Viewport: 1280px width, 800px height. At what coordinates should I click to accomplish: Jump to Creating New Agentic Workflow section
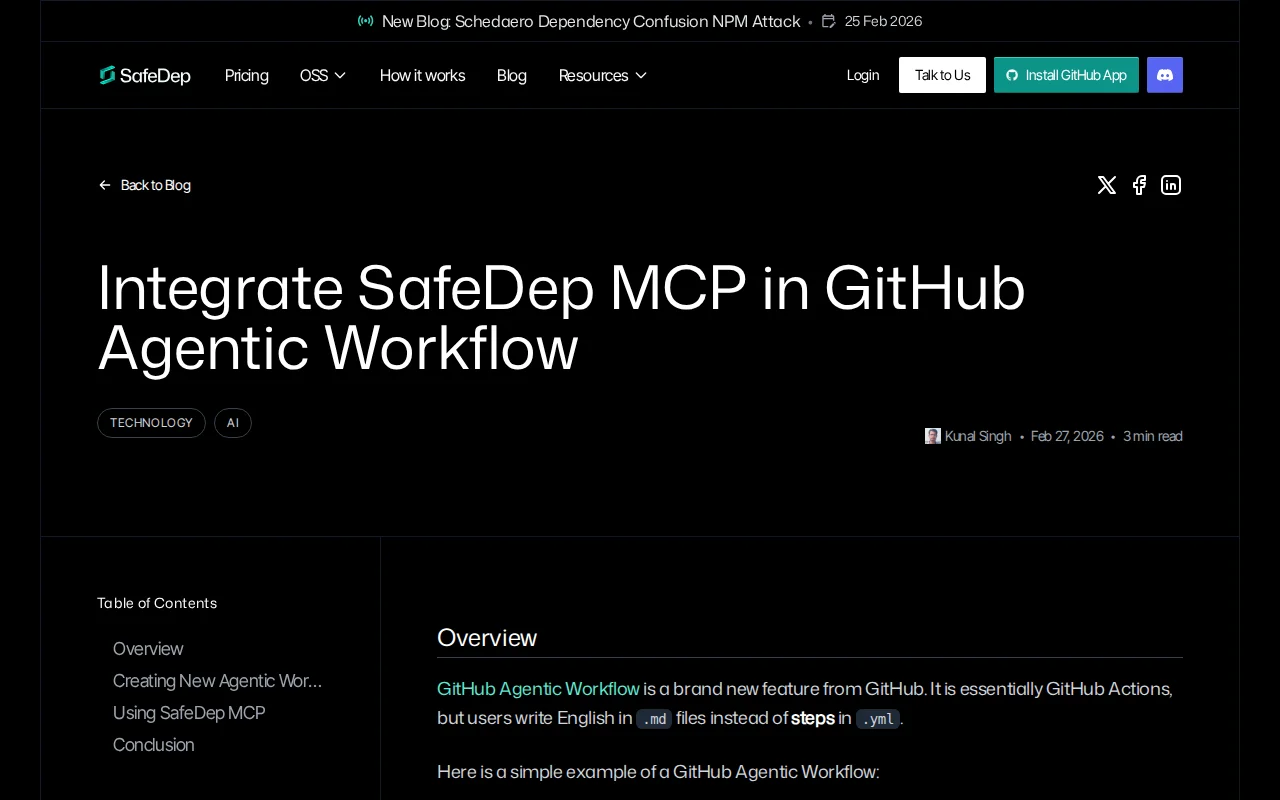pyautogui.click(x=217, y=681)
